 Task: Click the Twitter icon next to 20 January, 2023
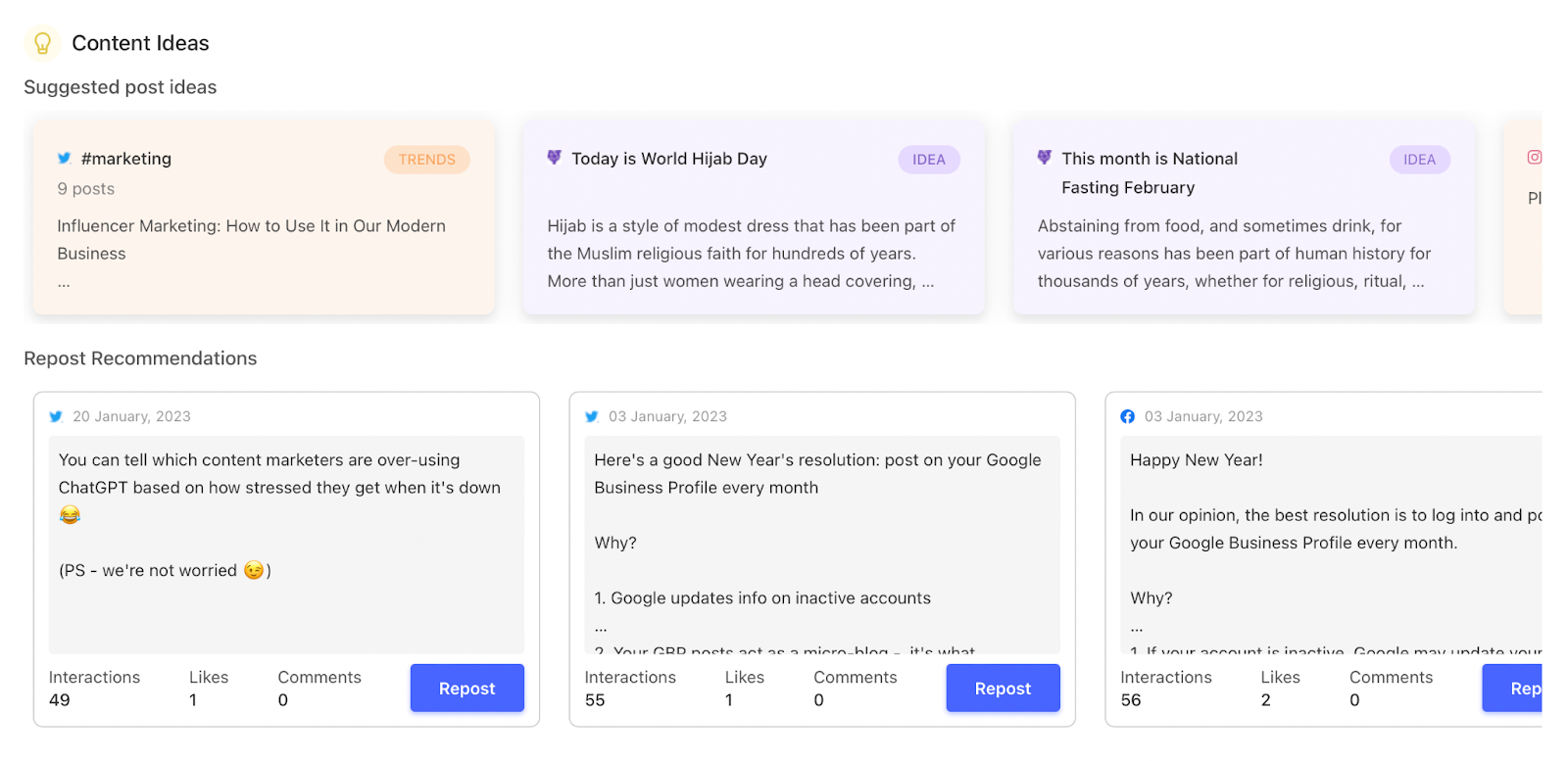coord(57,416)
